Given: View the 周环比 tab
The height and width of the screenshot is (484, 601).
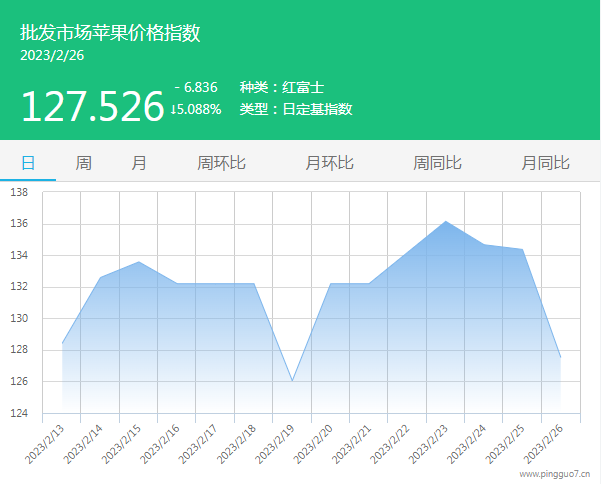Looking at the screenshot, I should [221, 163].
